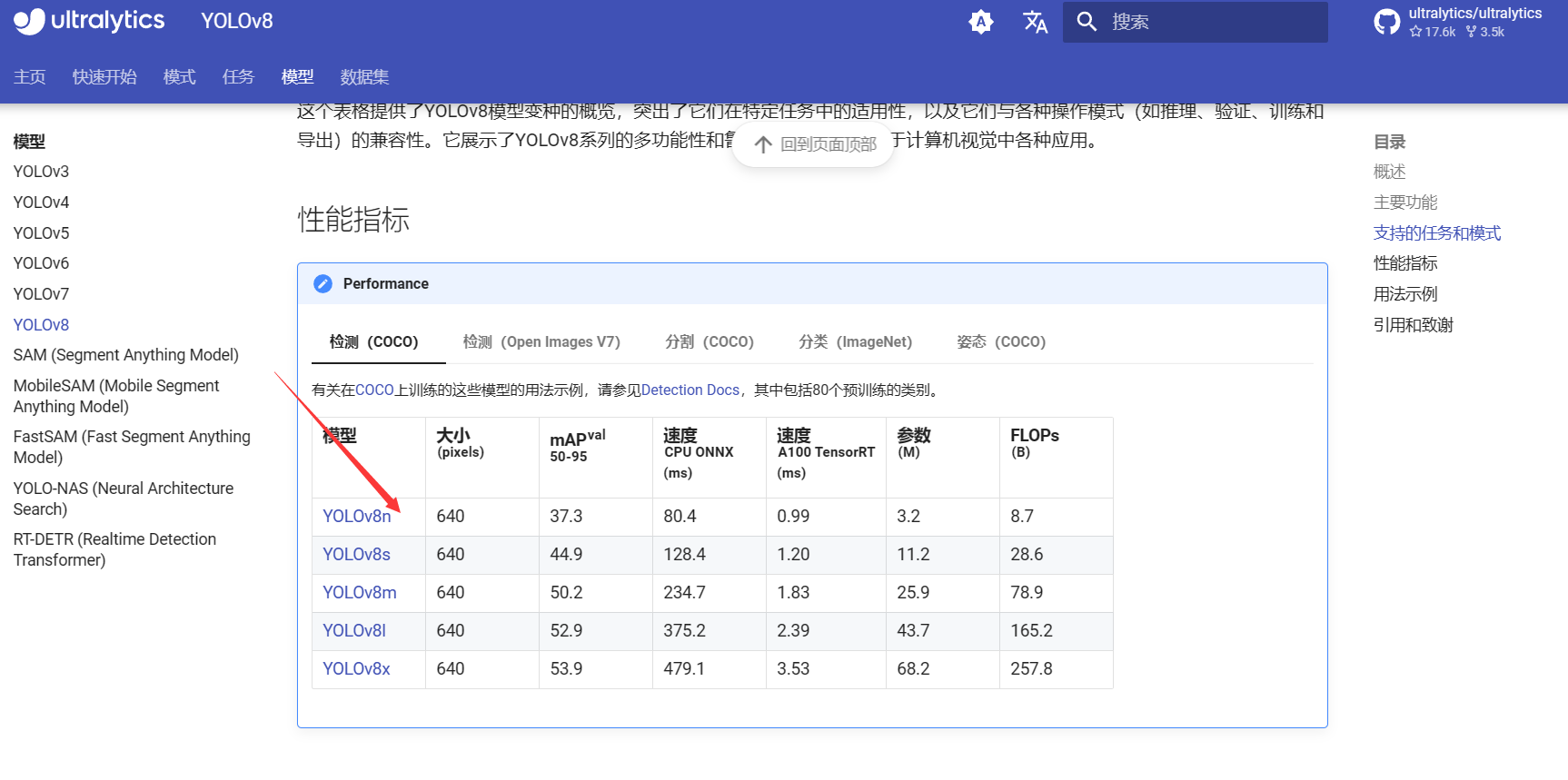
Task: Open SAM (Segment Anything Model) page
Action: pos(126,355)
